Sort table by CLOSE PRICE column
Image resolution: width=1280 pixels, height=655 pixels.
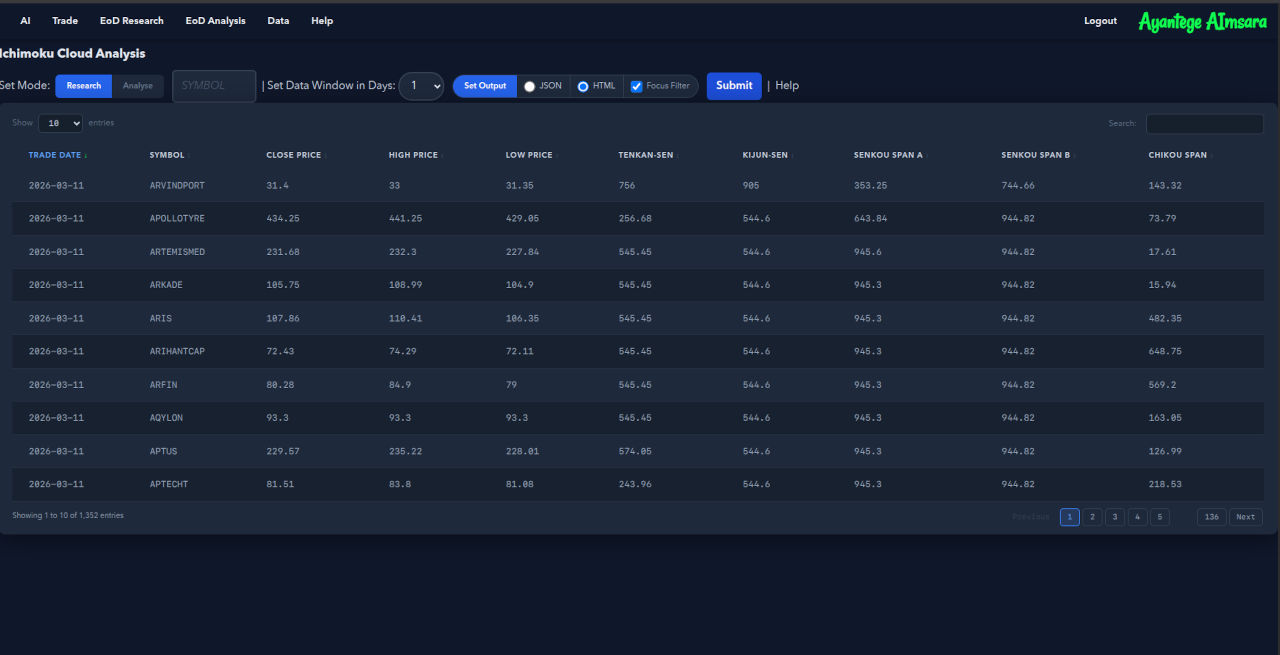coord(294,155)
